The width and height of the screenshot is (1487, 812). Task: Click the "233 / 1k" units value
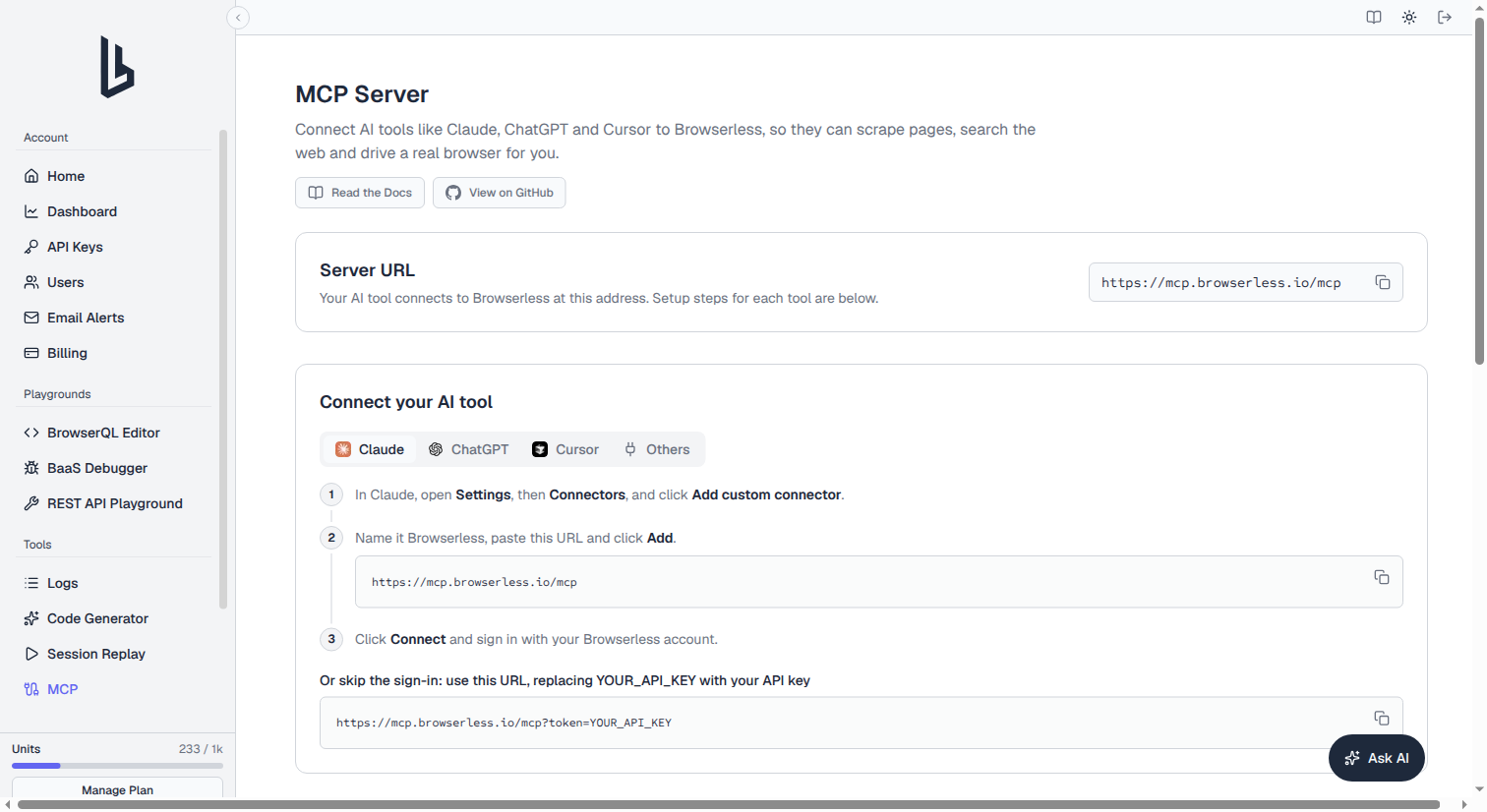(201, 749)
